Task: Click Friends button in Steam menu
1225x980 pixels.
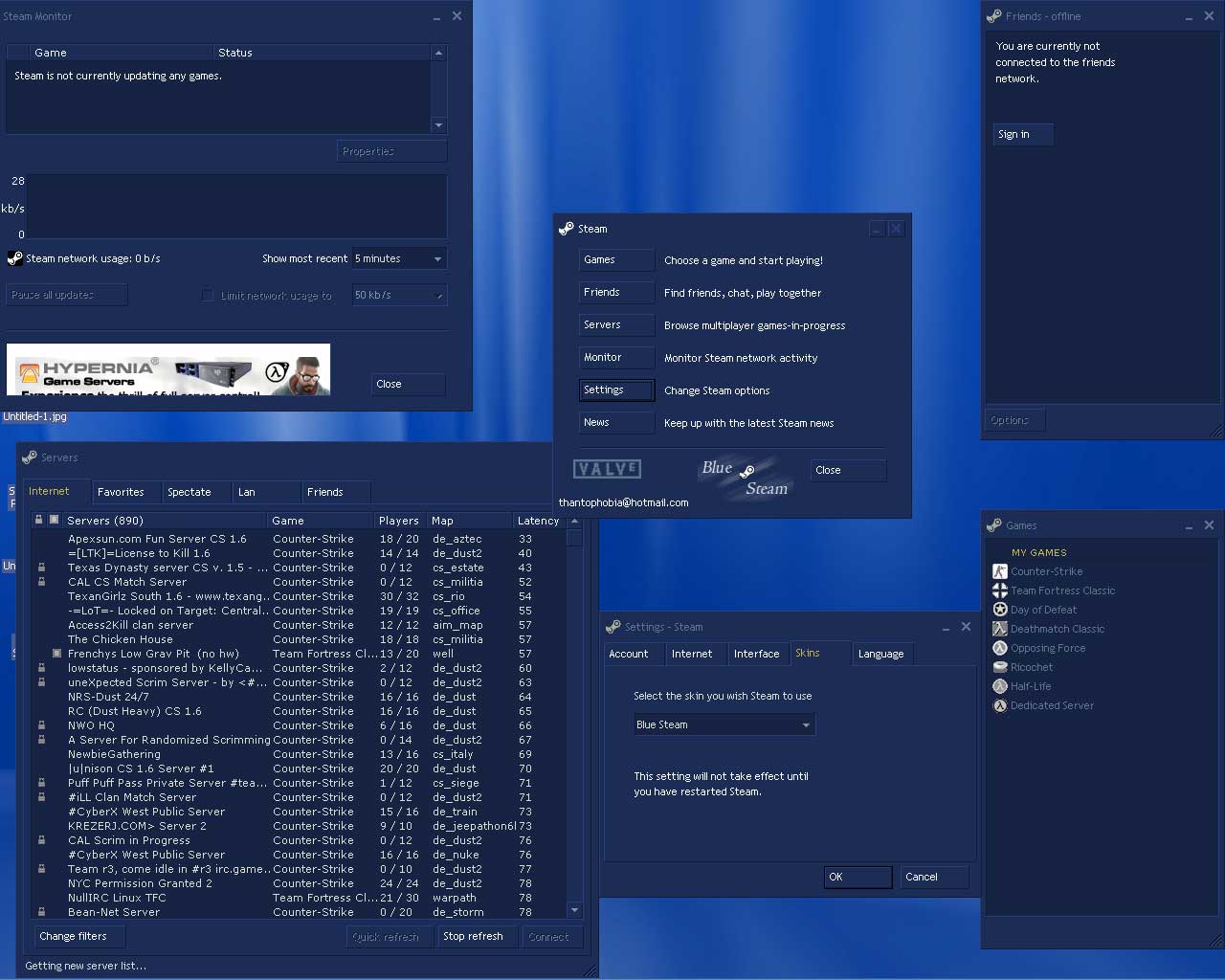Action: click(x=616, y=292)
